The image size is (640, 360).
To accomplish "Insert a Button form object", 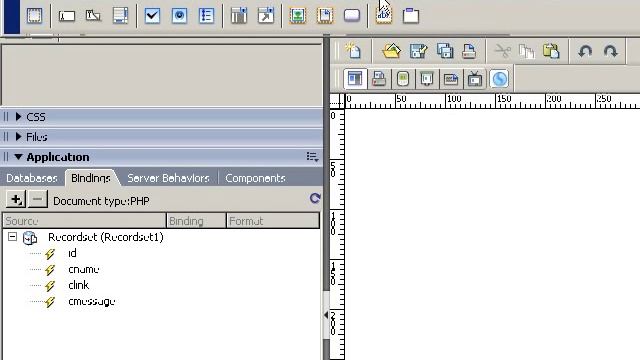I will [352, 16].
